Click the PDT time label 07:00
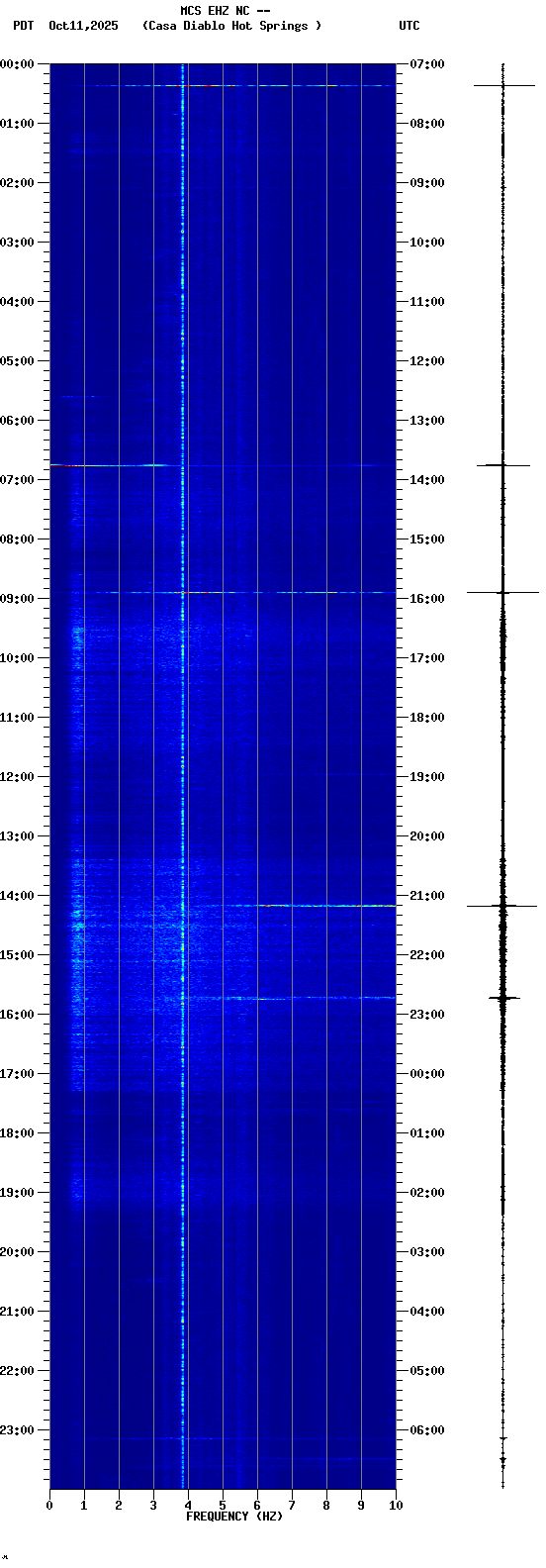 18,480
